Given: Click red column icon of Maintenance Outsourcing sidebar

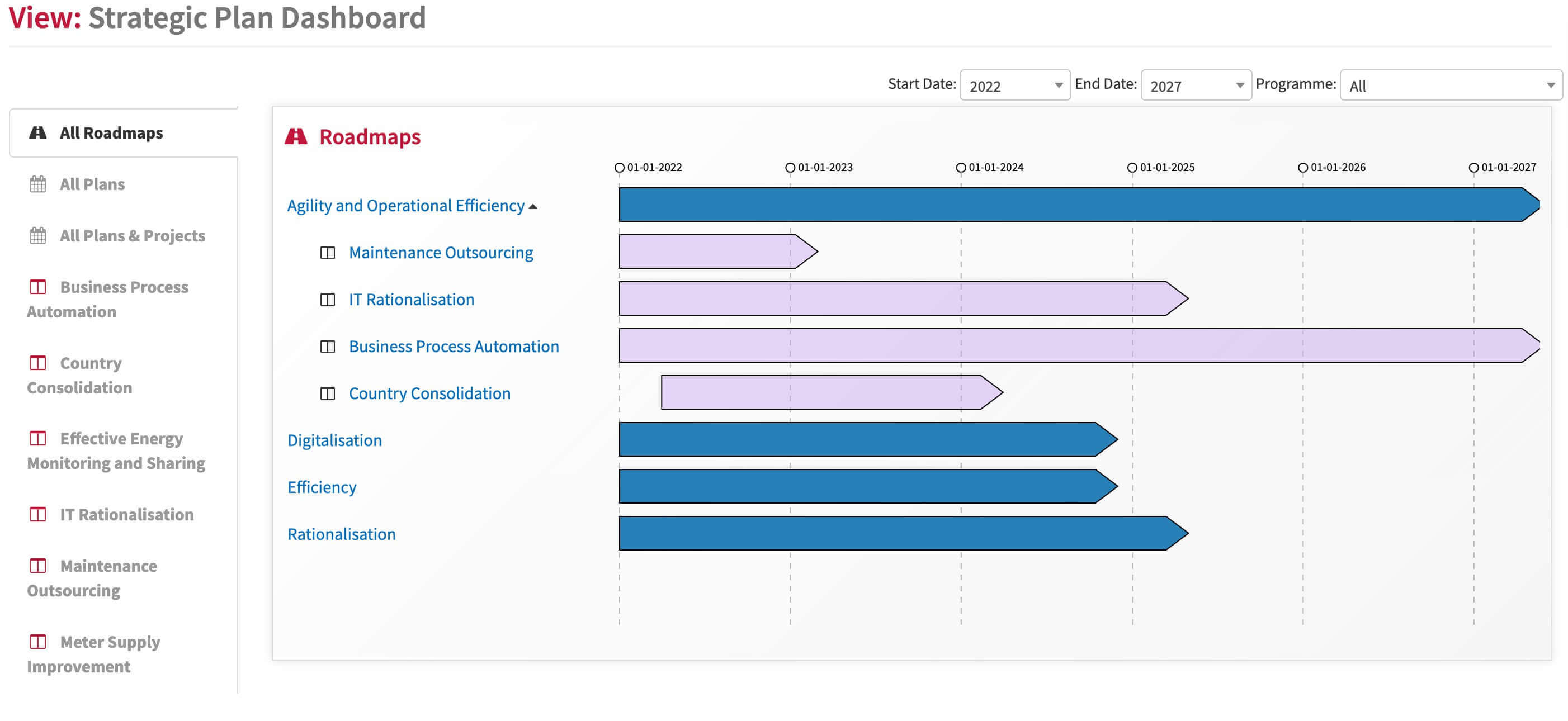Looking at the screenshot, I should [37, 565].
